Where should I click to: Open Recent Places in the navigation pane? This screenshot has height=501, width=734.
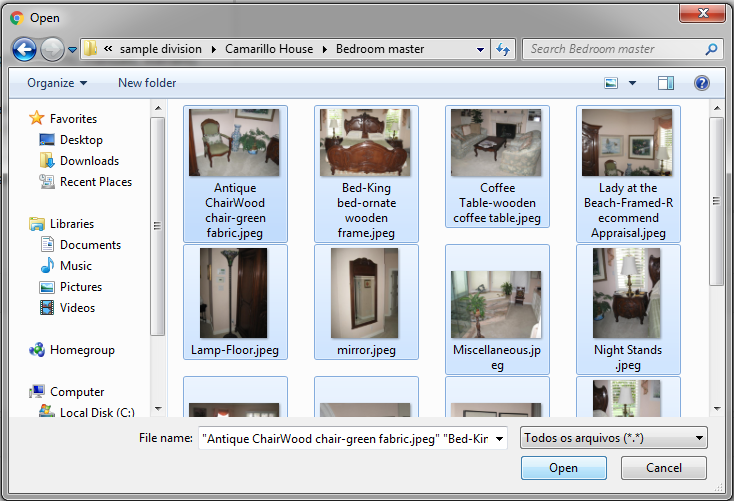96,182
